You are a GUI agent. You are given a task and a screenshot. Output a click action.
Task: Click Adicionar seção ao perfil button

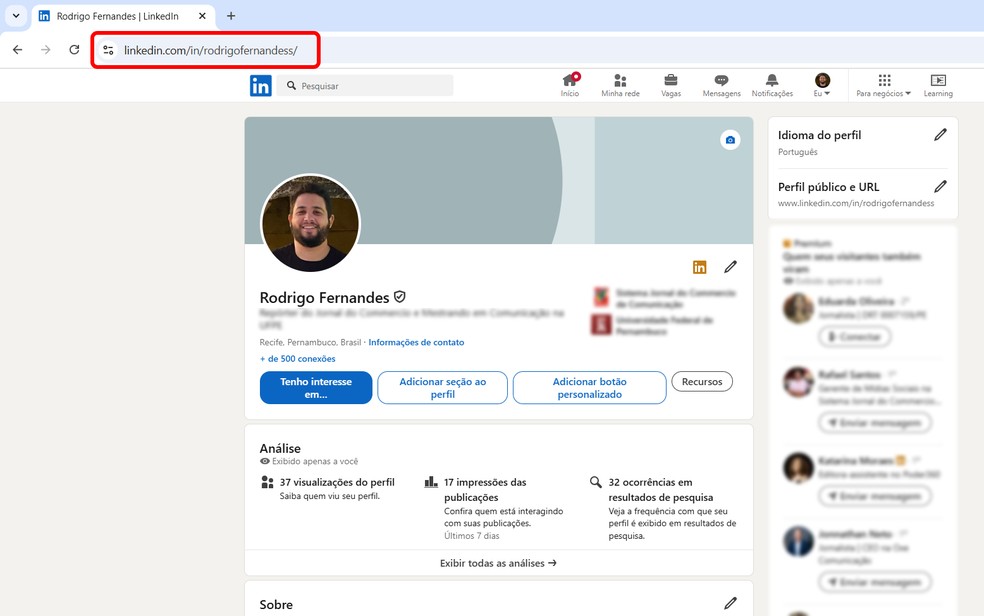[x=442, y=388]
